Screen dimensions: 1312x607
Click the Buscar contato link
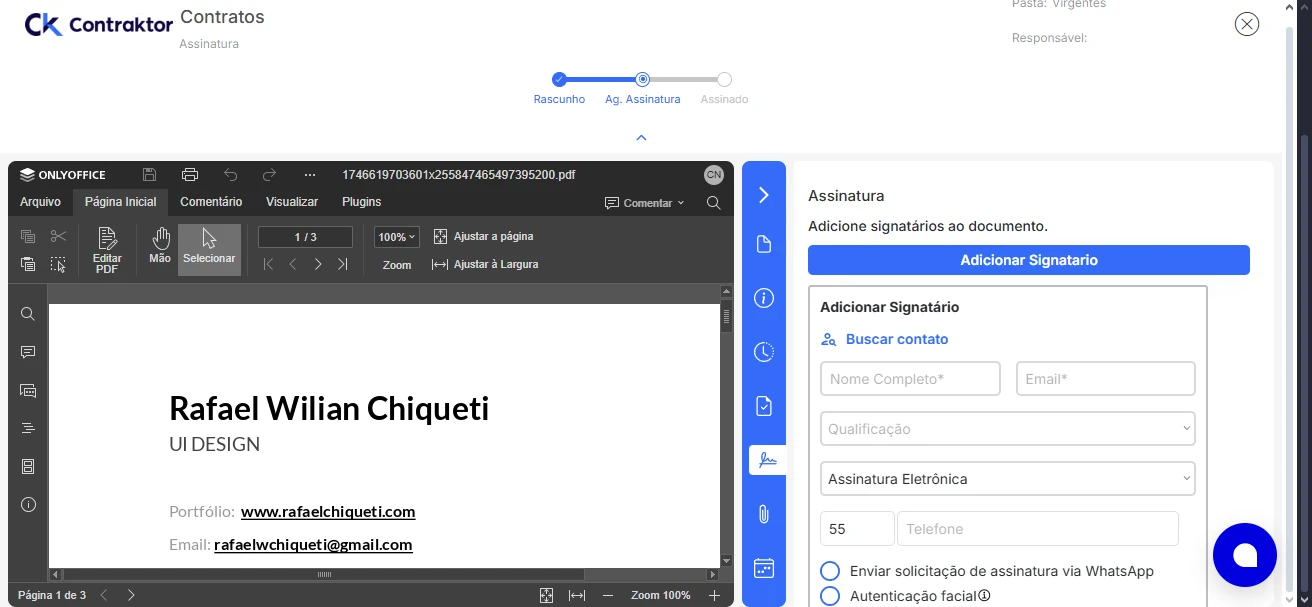point(896,339)
